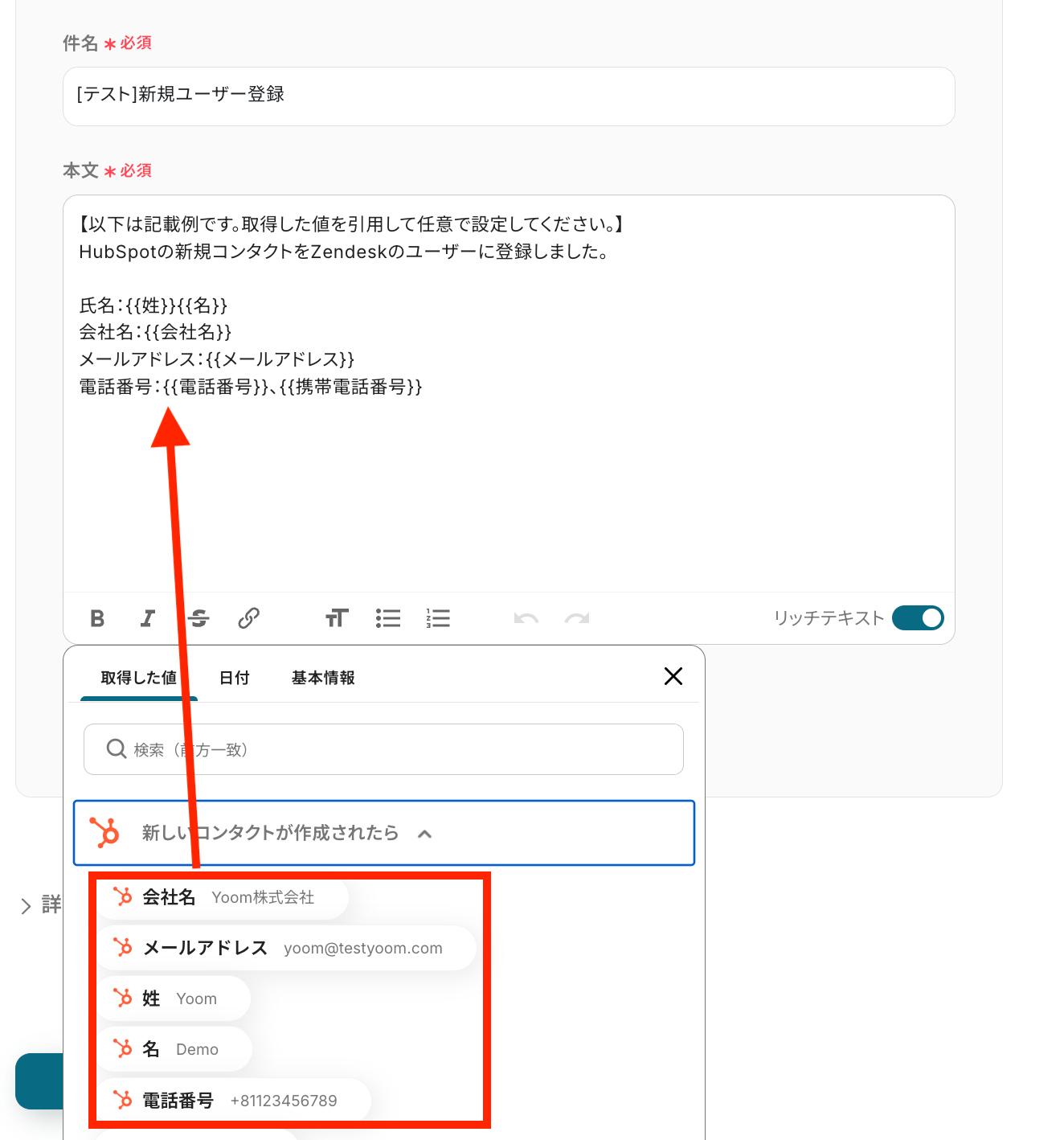Open the 日付 tab
This screenshot has height=1140, width=1064.
(x=235, y=678)
